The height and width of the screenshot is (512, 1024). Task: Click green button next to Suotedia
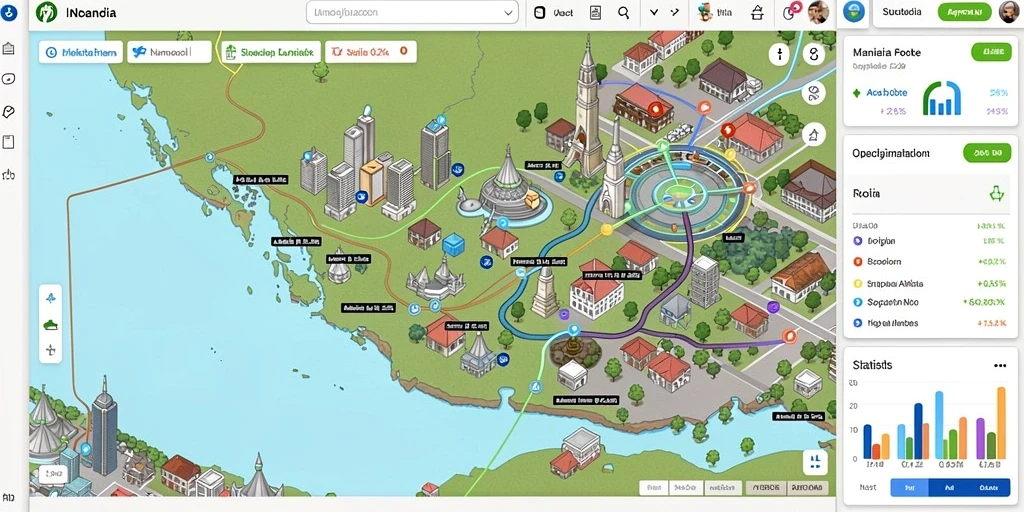pos(965,12)
